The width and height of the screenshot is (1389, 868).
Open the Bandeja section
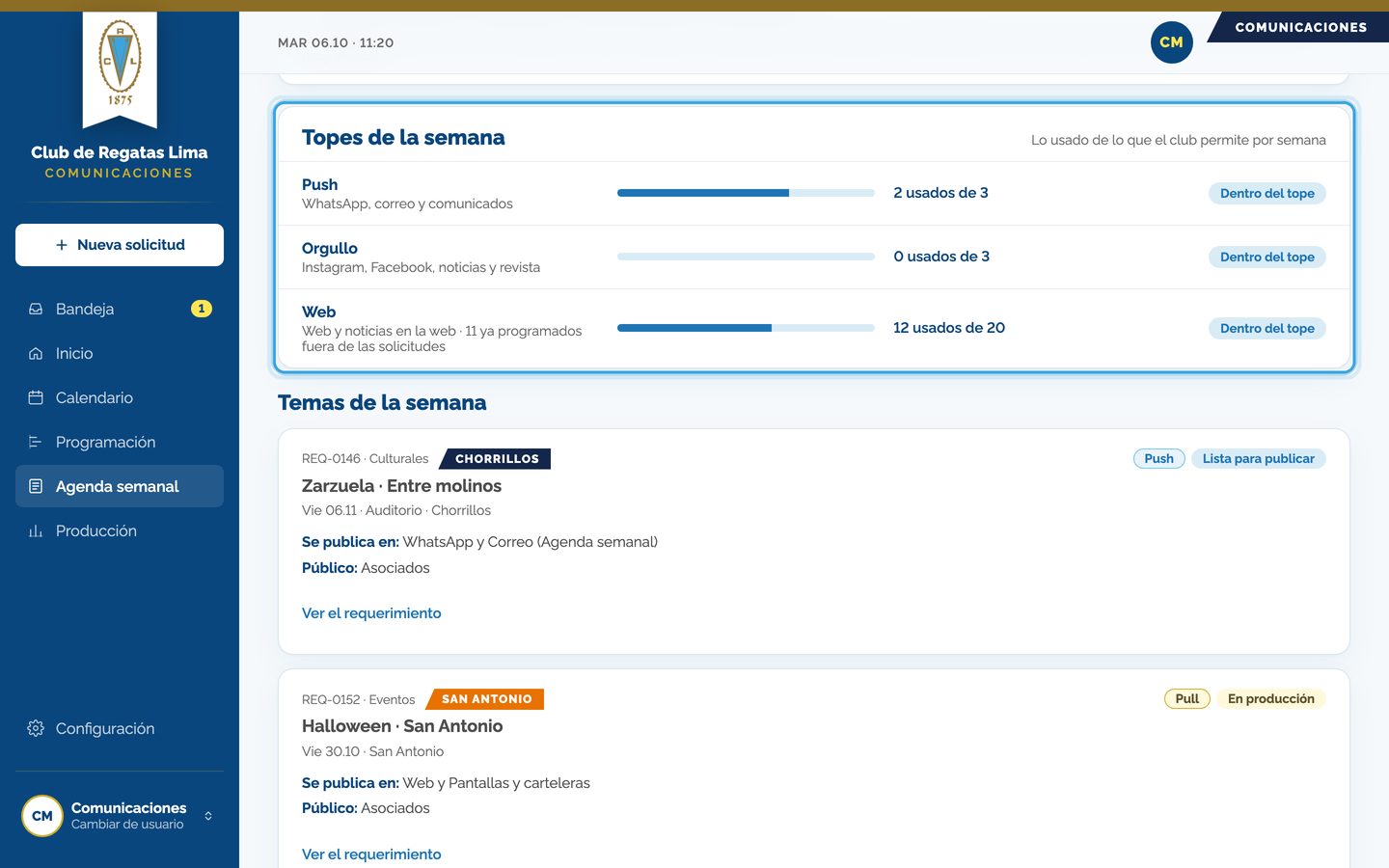pos(120,309)
